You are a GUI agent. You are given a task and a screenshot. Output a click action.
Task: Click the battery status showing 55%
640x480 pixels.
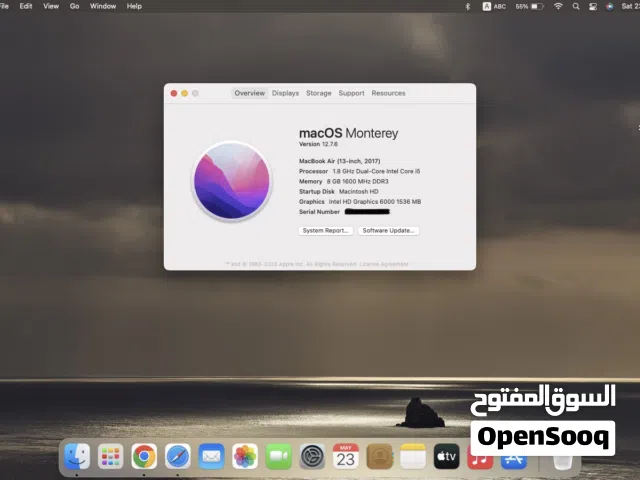click(529, 7)
